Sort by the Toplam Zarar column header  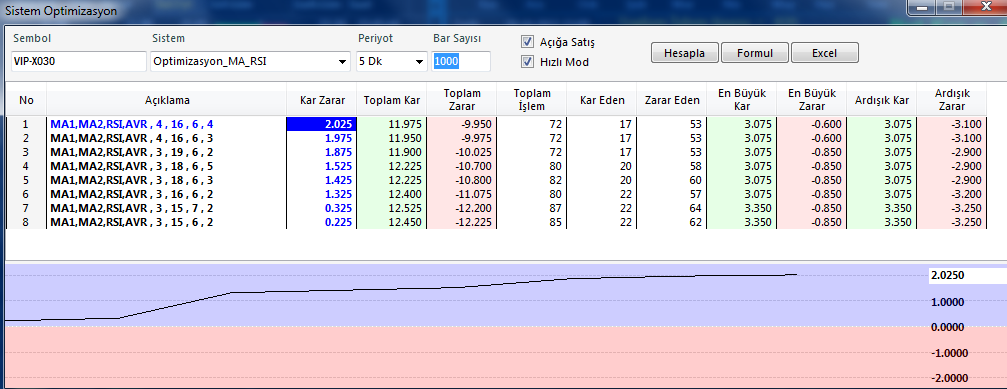[462, 99]
